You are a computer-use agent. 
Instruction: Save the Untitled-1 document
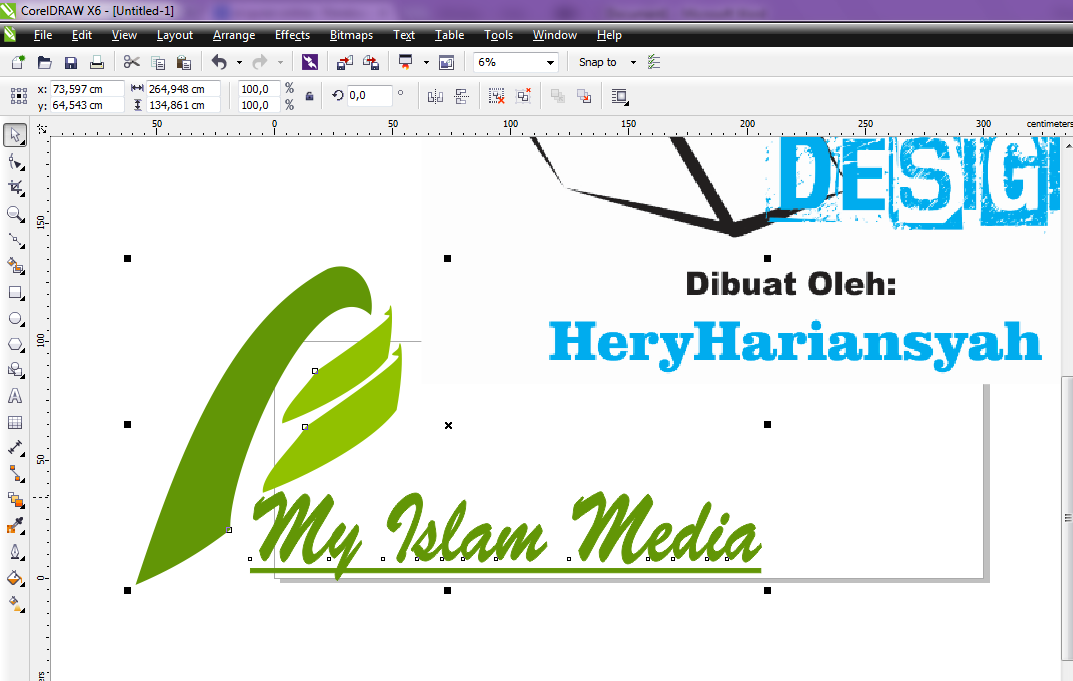point(70,61)
